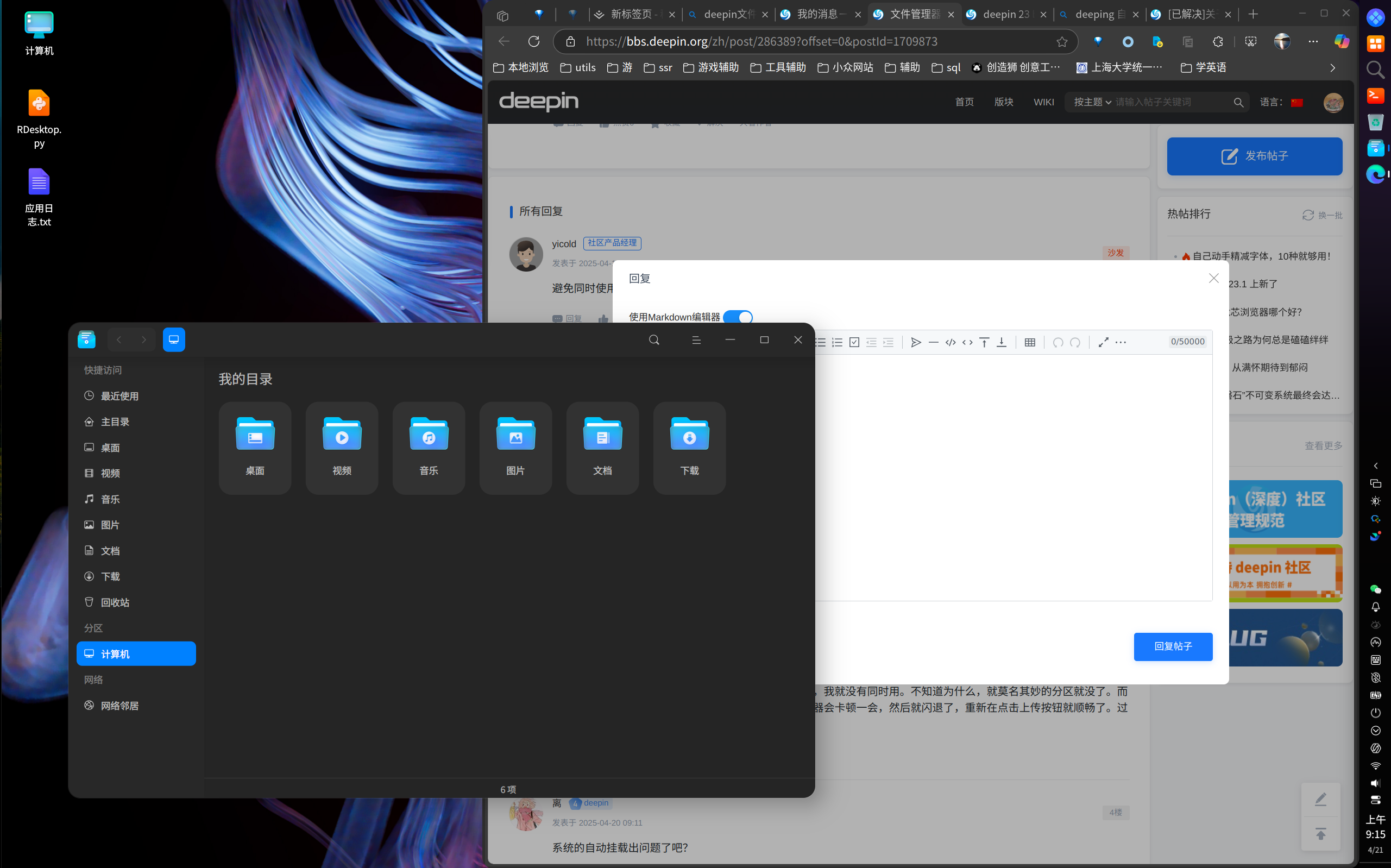
Task: Insert inline code in reply editor
Action: (x=967, y=343)
